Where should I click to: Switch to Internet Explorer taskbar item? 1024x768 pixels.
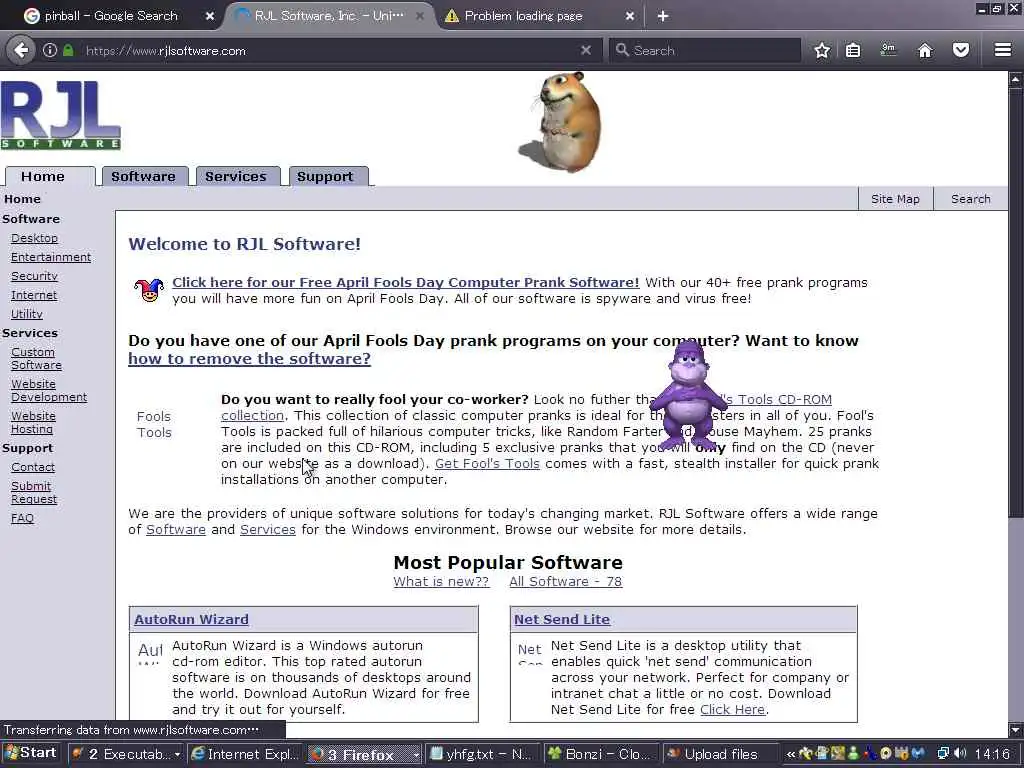(x=246, y=754)
